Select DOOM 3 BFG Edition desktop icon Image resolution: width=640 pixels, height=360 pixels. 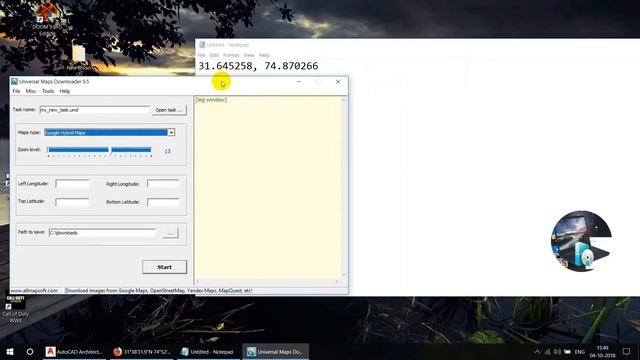(x=47, y=18)
